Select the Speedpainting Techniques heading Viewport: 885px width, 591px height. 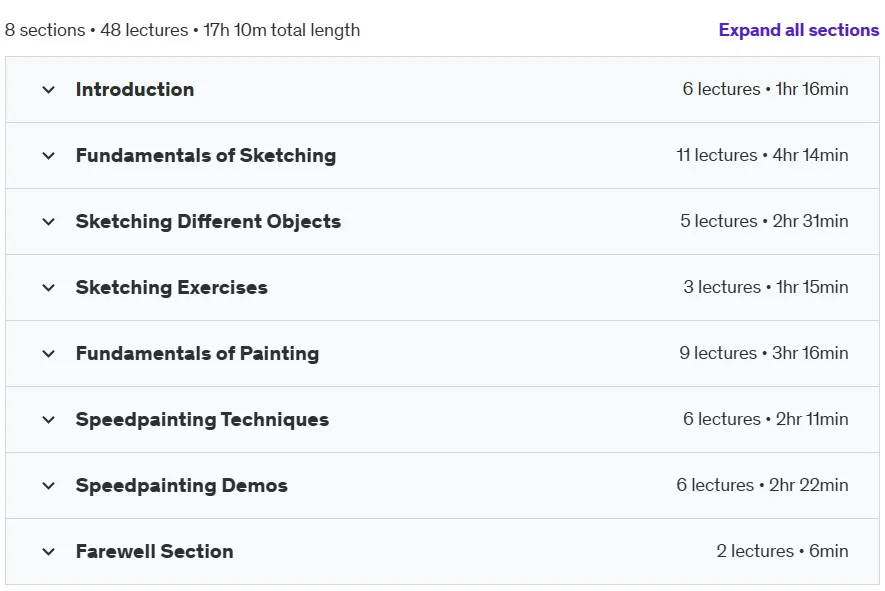202,419
